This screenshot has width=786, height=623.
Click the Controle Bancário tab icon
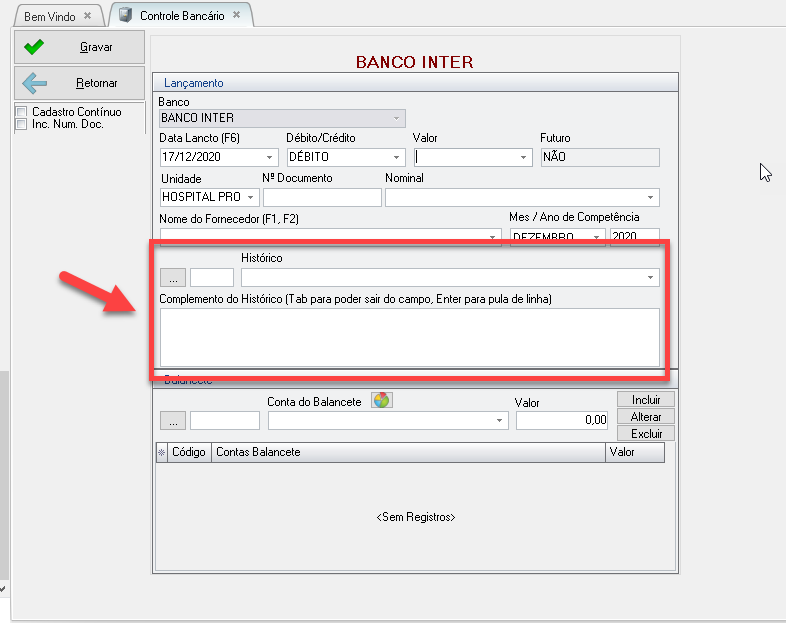(x=124, y=16)
